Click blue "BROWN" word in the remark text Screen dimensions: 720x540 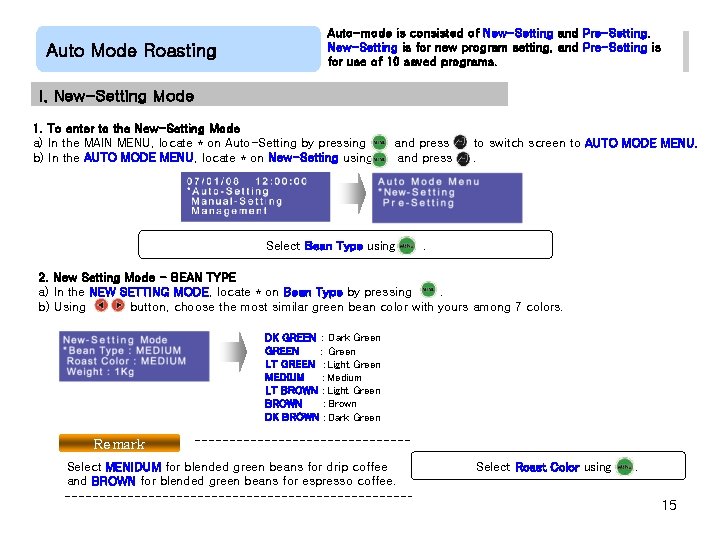[113, 481]
